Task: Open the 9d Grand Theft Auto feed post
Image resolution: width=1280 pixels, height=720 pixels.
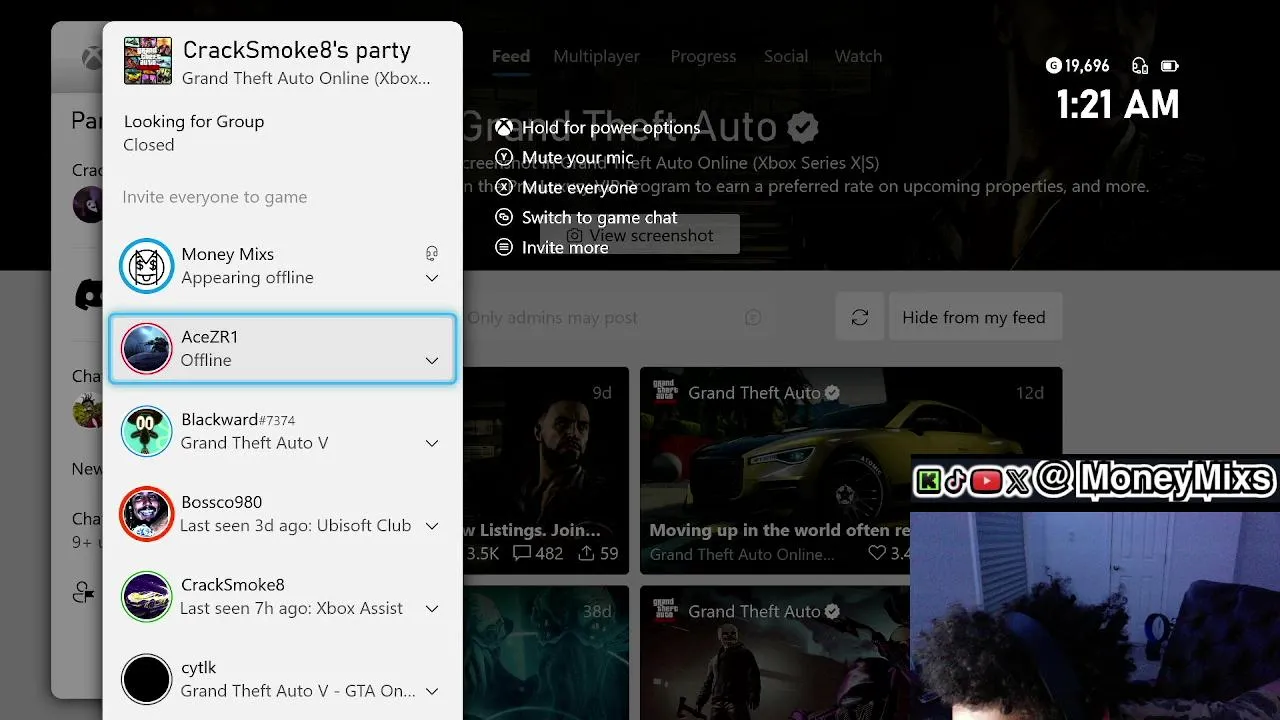Action: click(546, 470)
